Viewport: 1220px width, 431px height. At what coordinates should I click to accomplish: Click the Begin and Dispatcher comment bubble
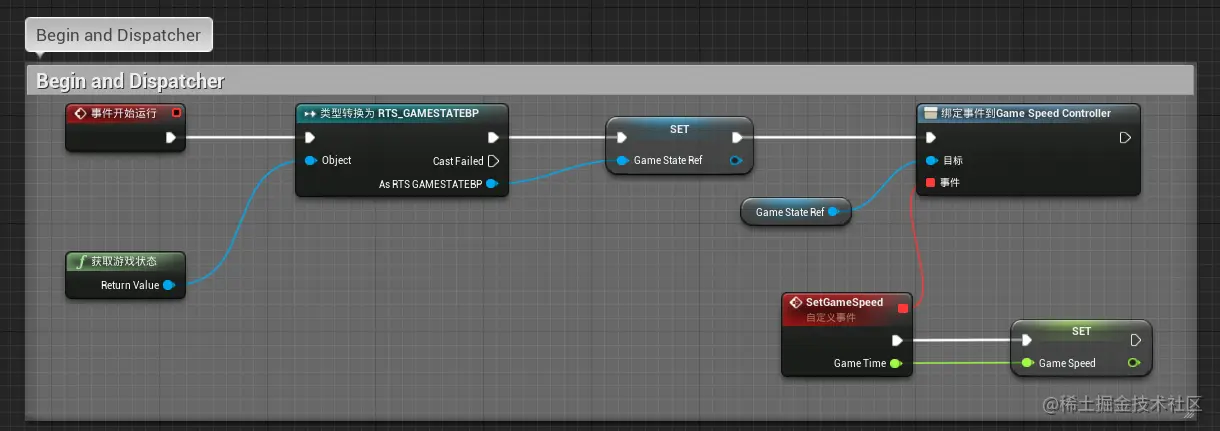click(119, 35)
